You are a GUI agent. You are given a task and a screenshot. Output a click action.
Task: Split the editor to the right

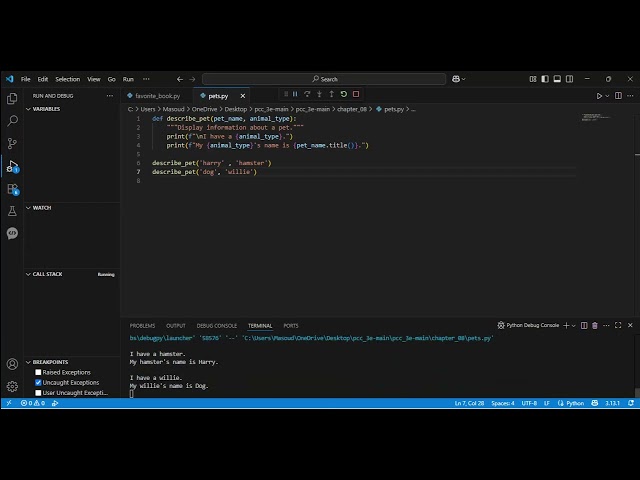coord(618,96)
